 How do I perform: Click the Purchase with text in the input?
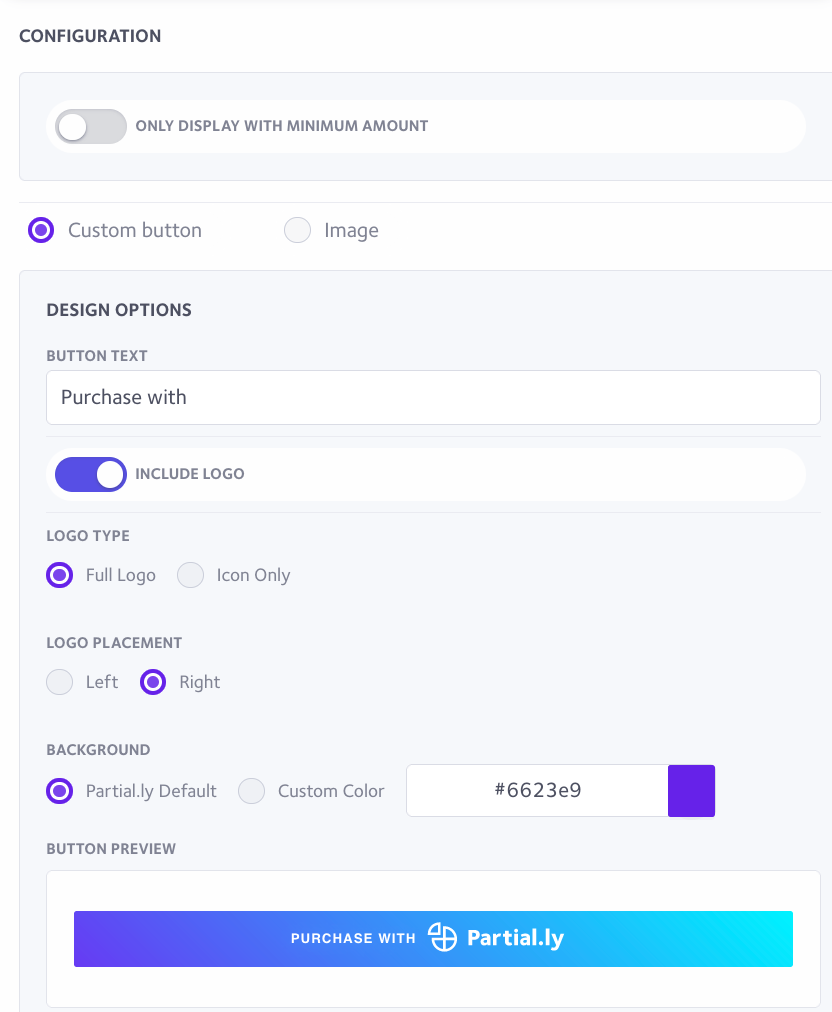point(124,397)
